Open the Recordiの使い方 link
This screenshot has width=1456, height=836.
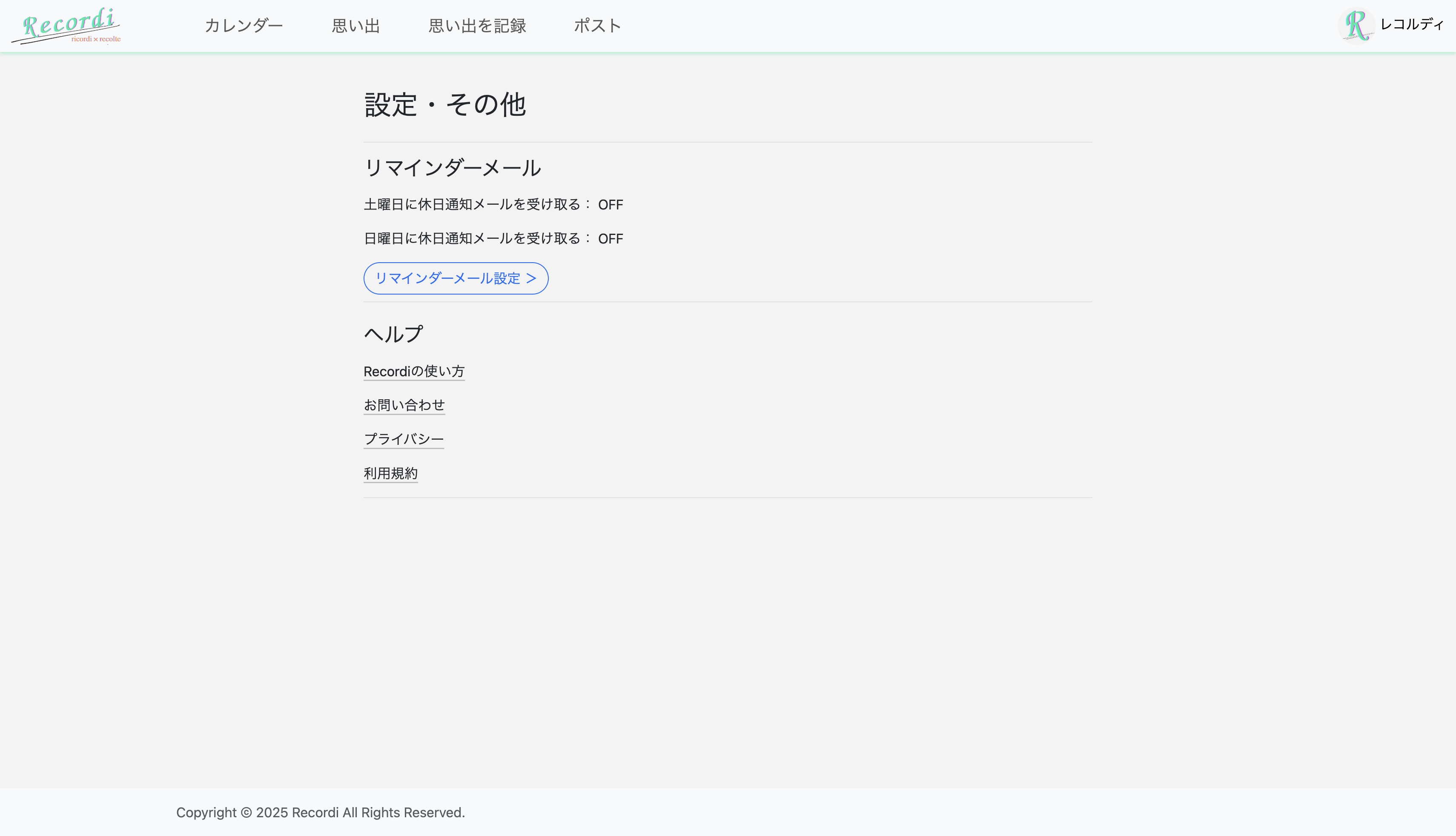414,372
